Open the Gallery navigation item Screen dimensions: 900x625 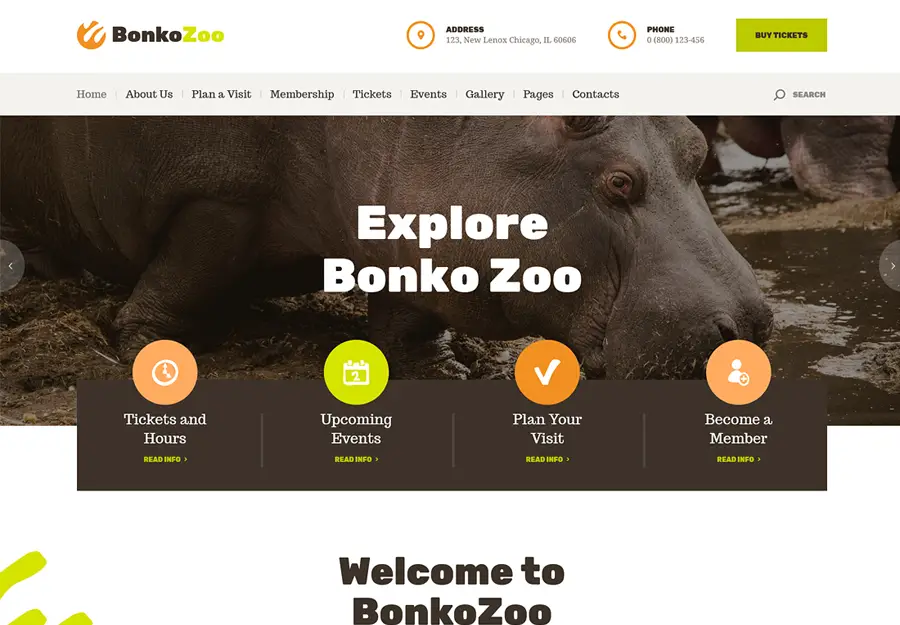(484, 94)
